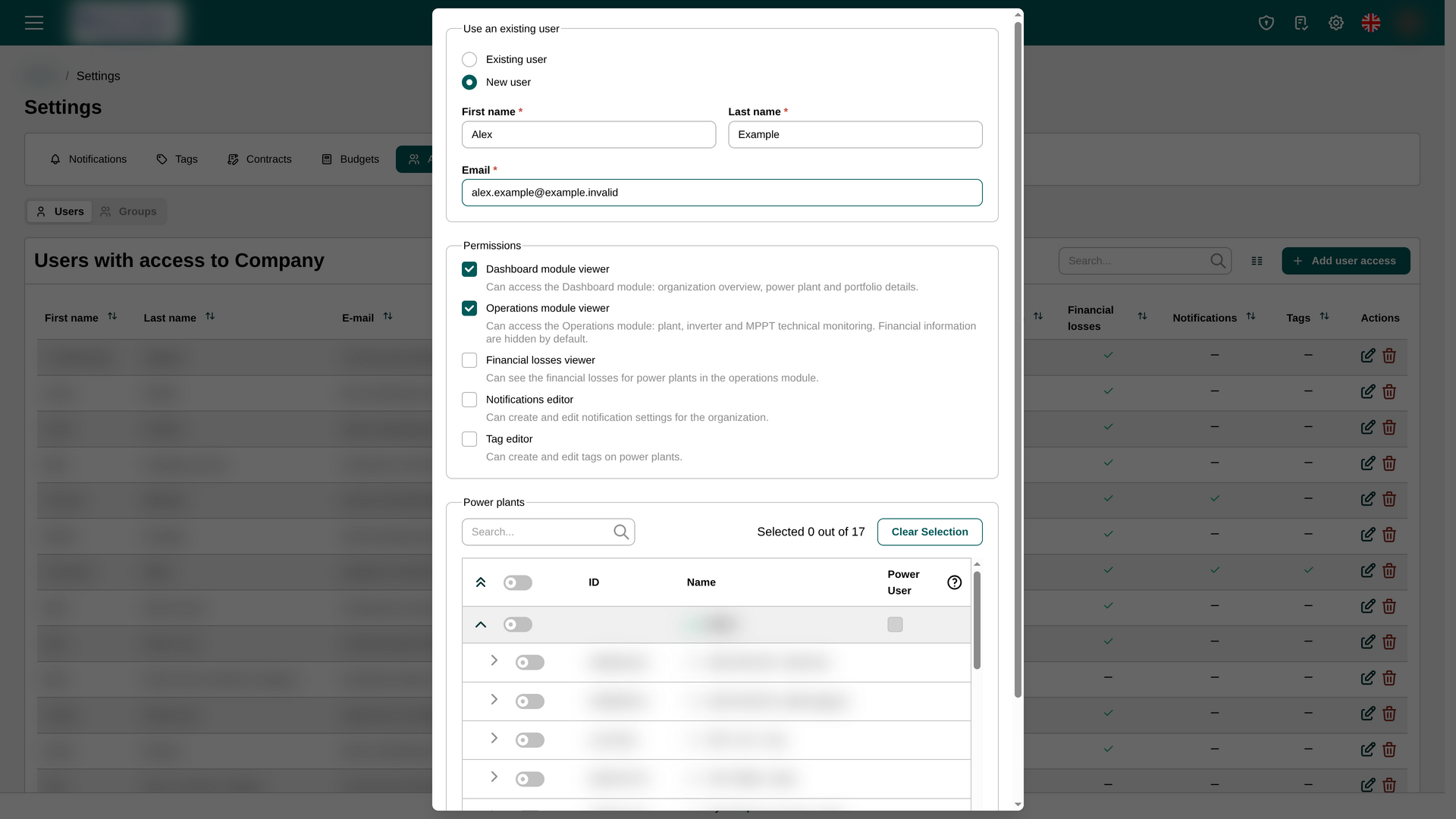Check Notifications editor permission
The width and height of the screenshot is (1456, 819).
pos(469,400)
